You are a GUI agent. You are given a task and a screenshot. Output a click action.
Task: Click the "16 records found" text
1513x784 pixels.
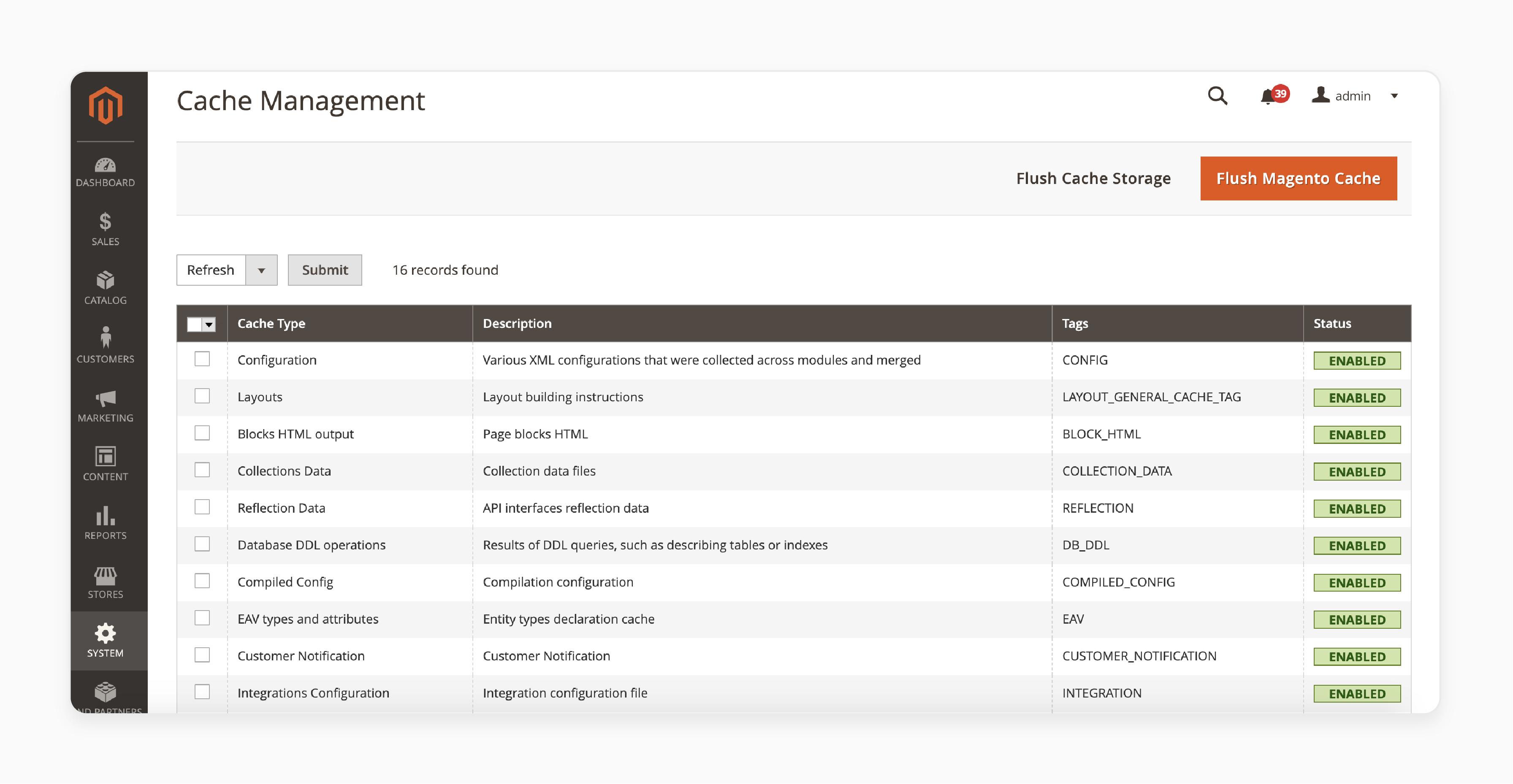(x=445, y=270)
